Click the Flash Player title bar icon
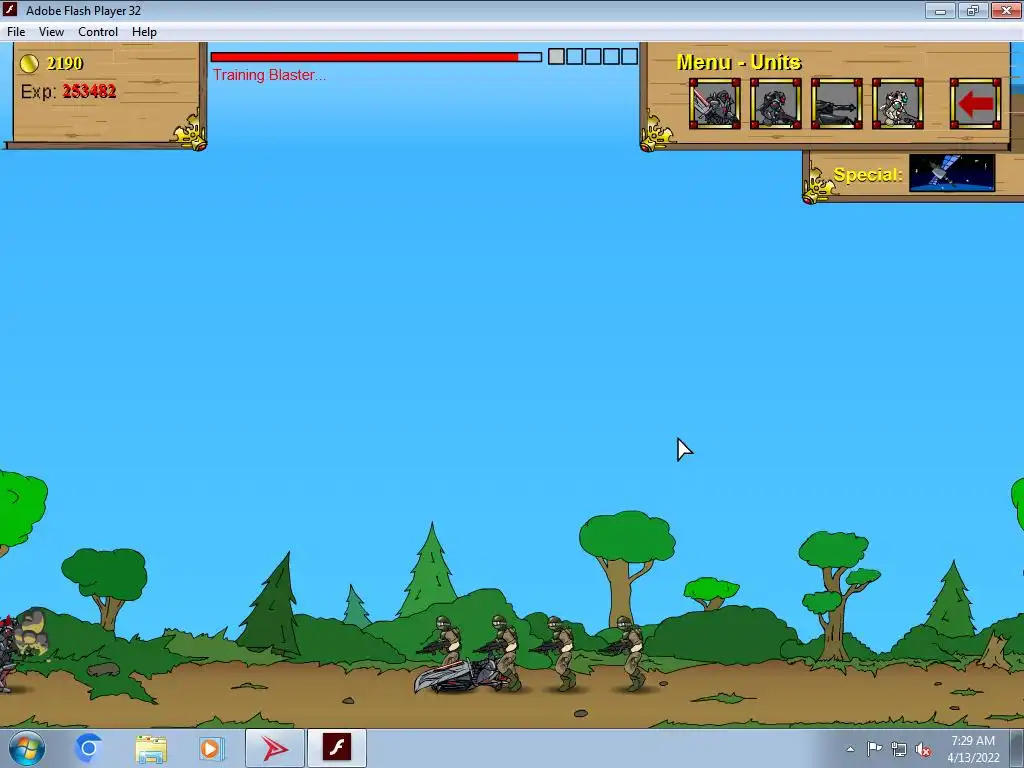 [10, 10]
